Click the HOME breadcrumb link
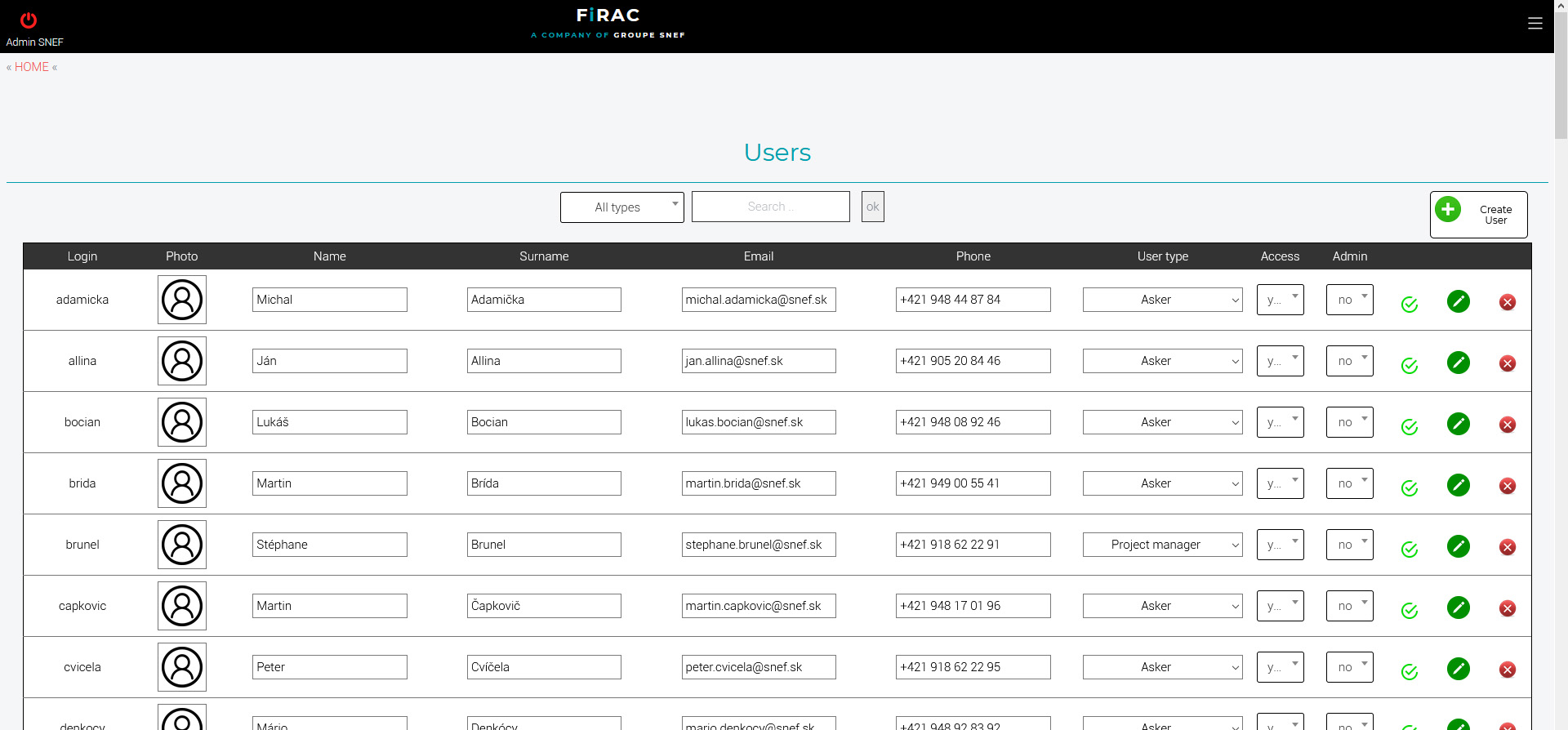Screen dimensions: 1568x730 tap(32, 67)
